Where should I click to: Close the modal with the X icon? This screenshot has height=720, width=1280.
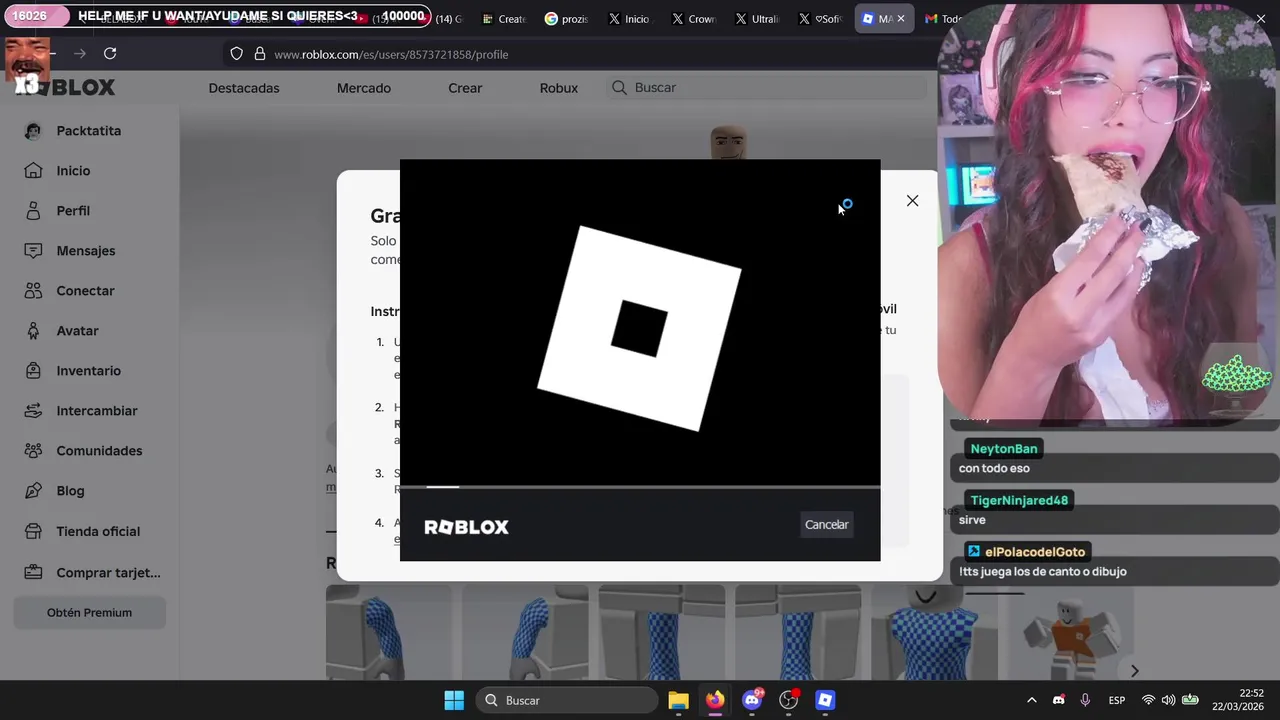coord(912,201)
